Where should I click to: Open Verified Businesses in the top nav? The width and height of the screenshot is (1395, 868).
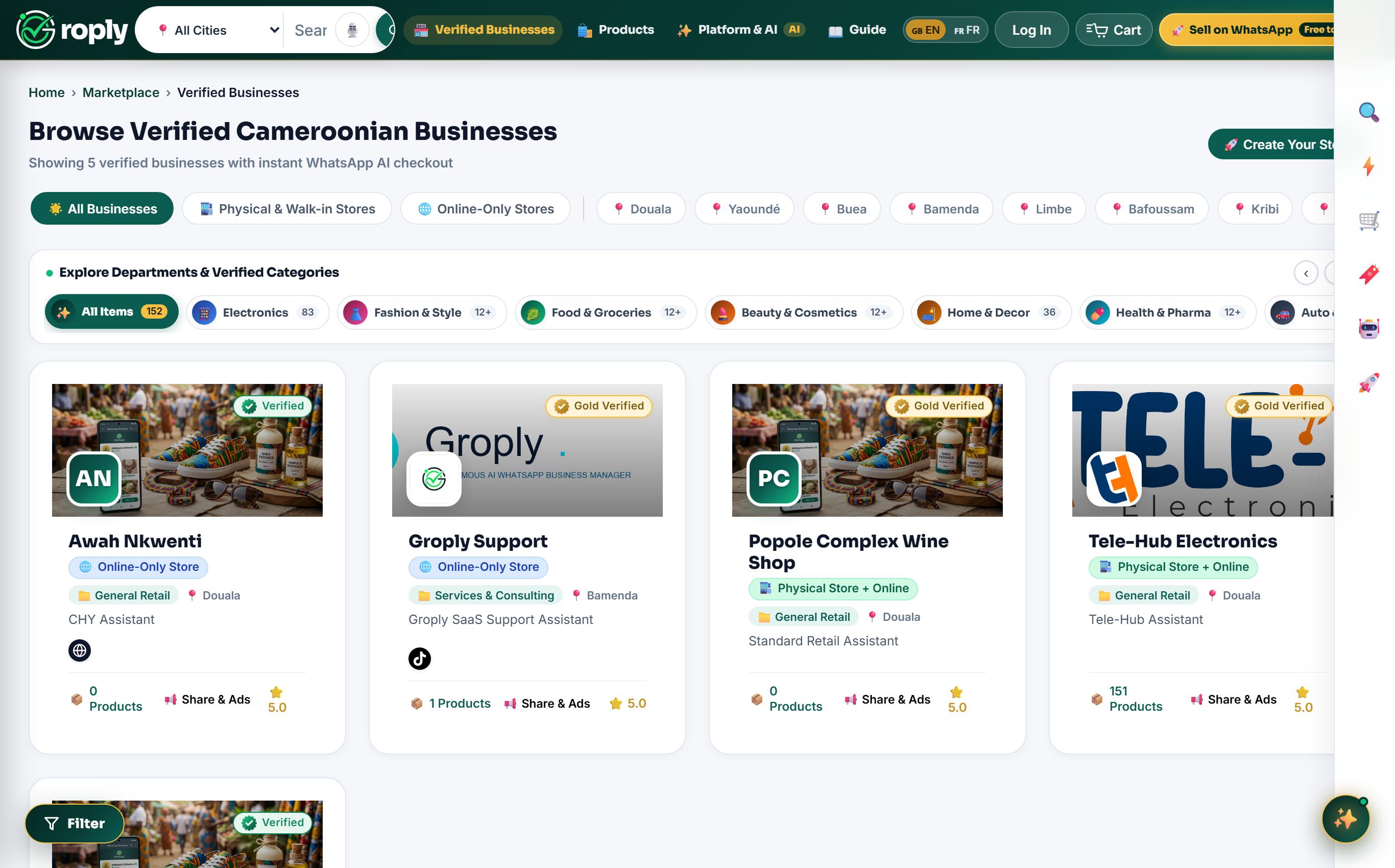[484, 30]
